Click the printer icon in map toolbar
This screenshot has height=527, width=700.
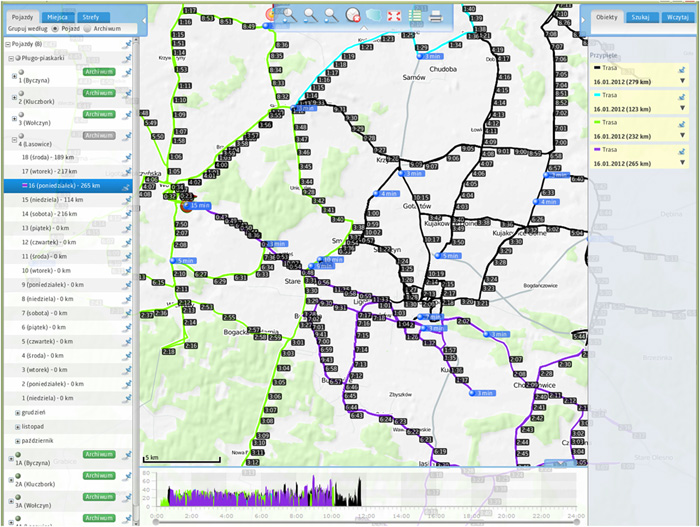click(436, 15)
